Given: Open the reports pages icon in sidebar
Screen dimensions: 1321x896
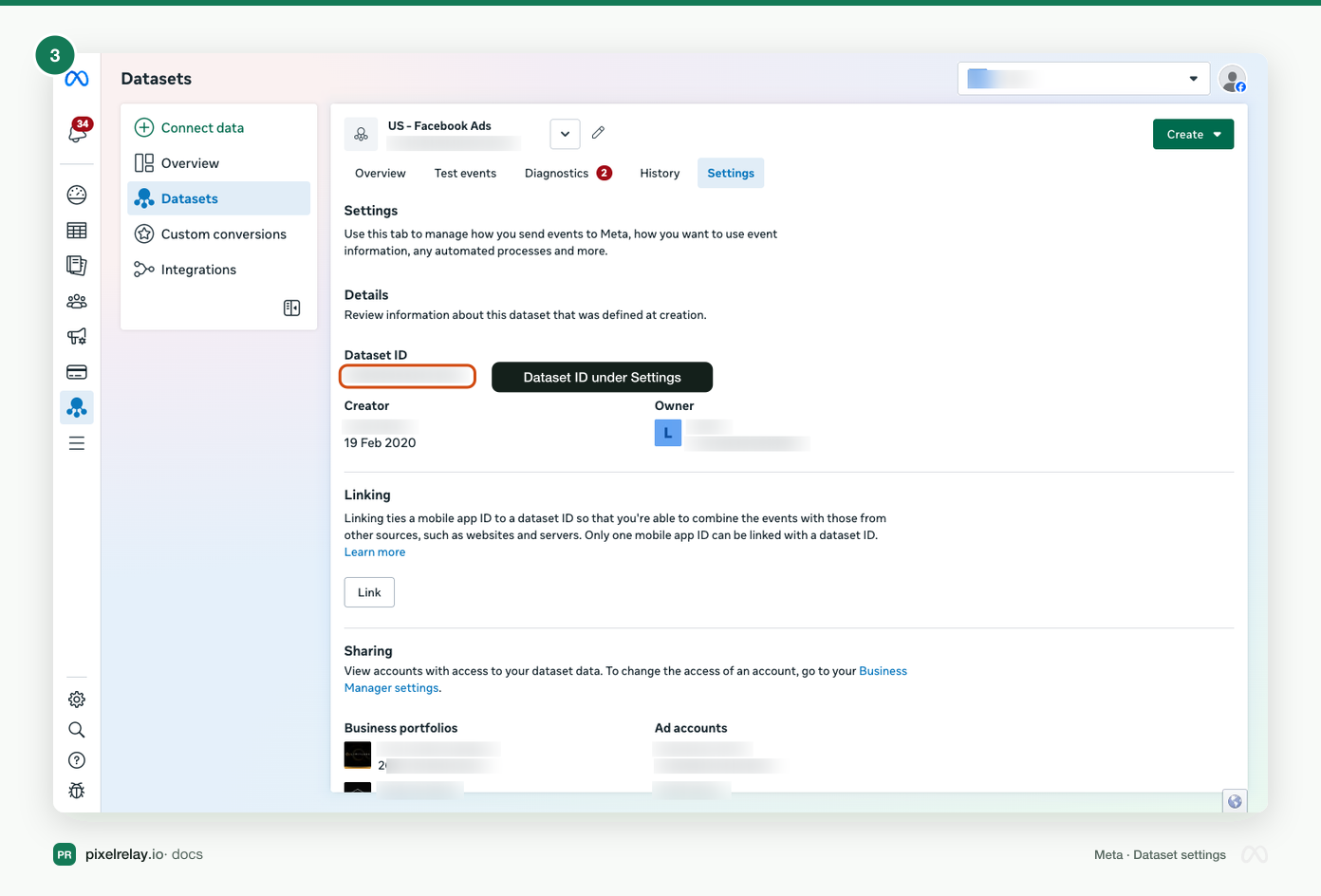Looking at the screenshot, I should [x=77, y=266].
